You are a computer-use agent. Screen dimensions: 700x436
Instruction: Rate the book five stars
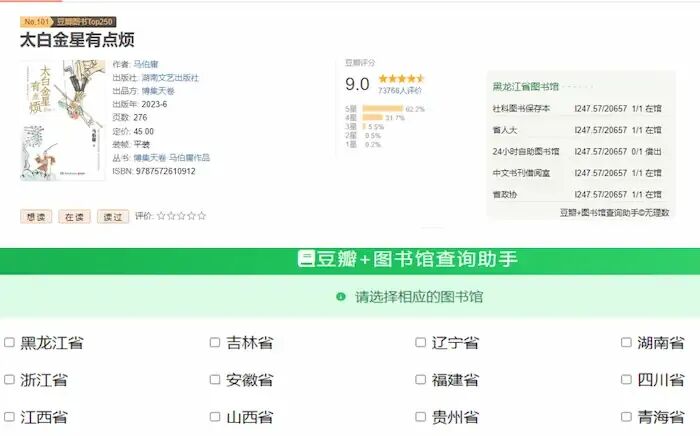202,216
